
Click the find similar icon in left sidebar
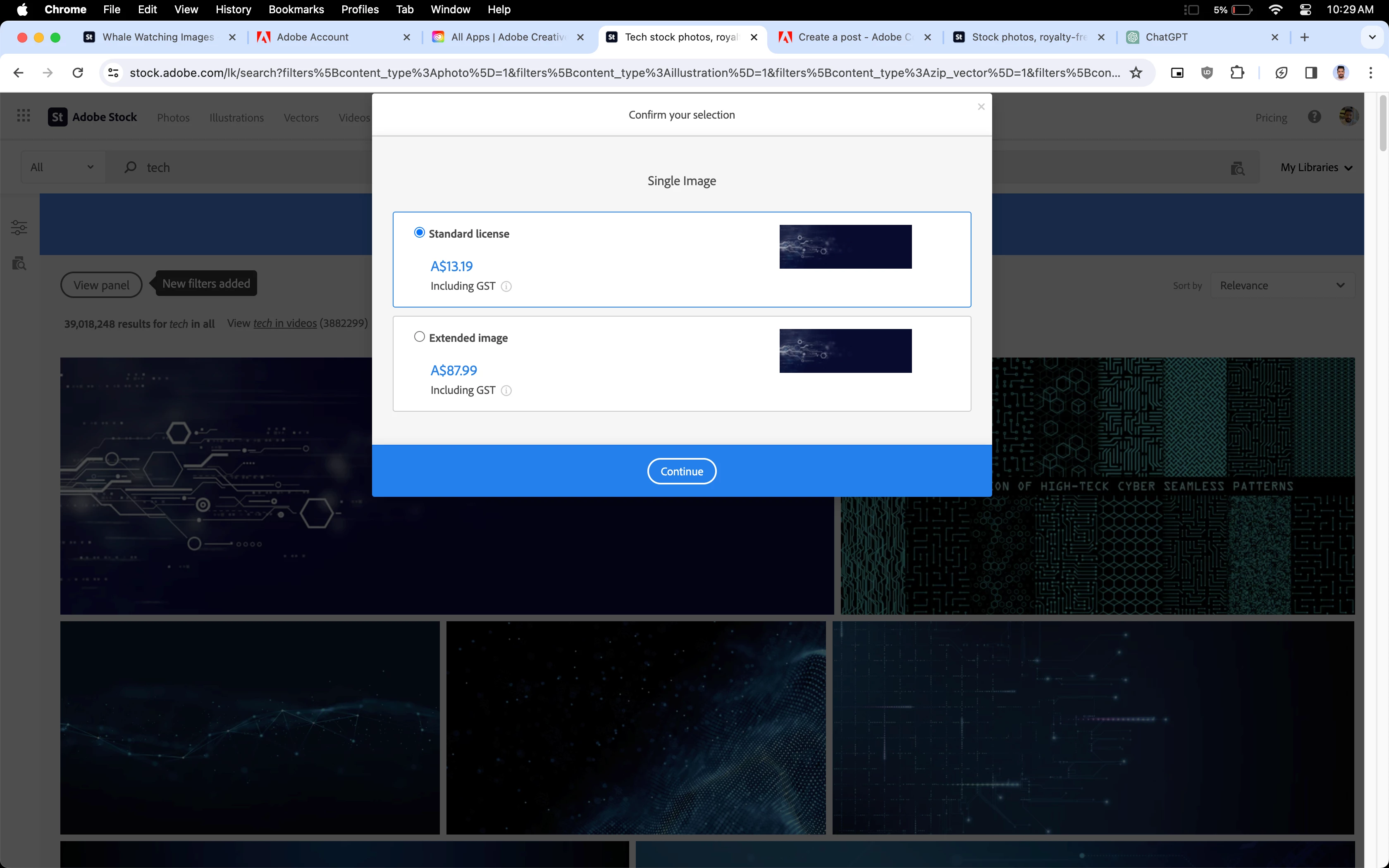[x=19, y=264]
